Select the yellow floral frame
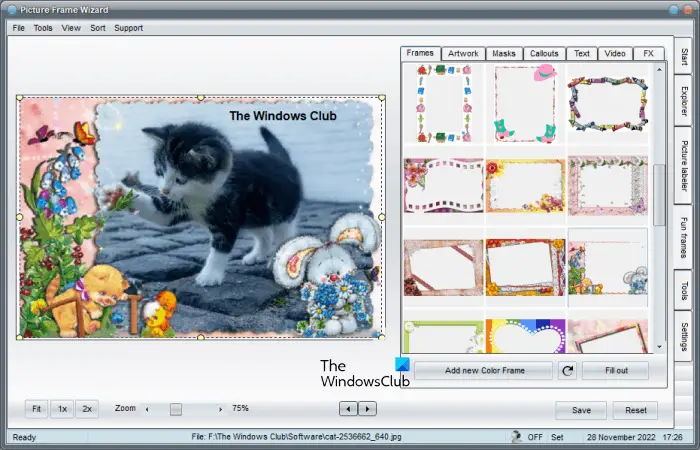 525,185
